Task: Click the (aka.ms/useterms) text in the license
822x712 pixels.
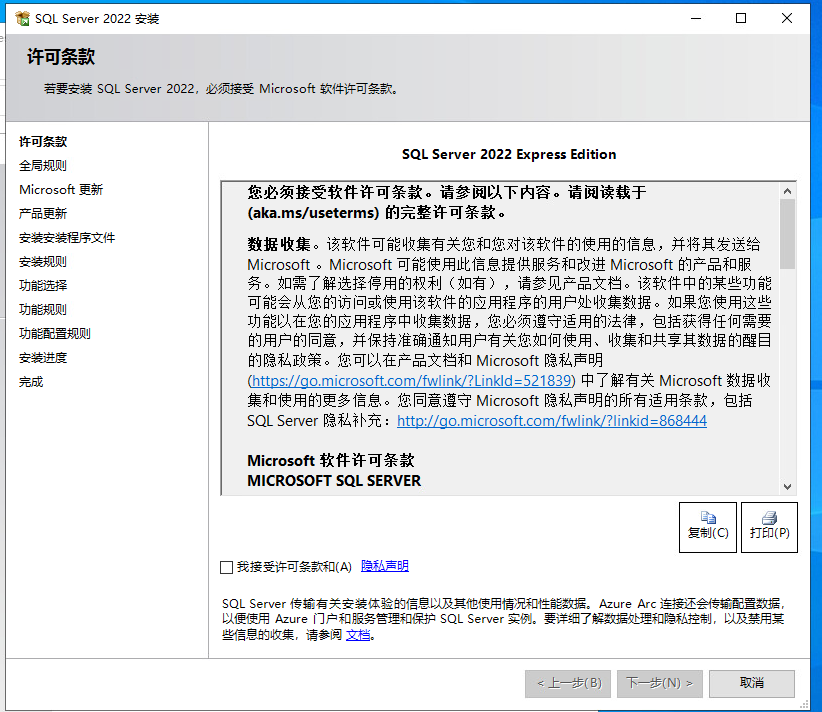Action: click(313, 212)
